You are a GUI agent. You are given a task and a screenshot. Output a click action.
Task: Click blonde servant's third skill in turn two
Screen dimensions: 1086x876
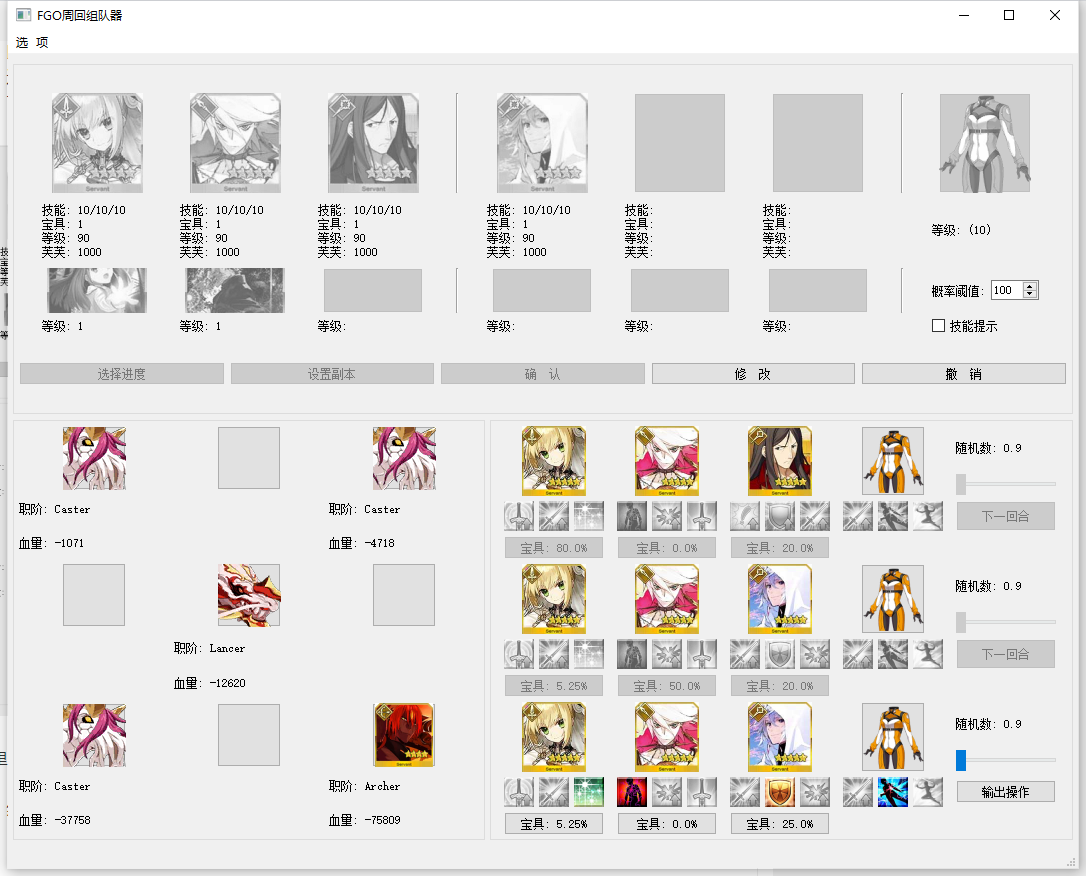tap(589, 654)
